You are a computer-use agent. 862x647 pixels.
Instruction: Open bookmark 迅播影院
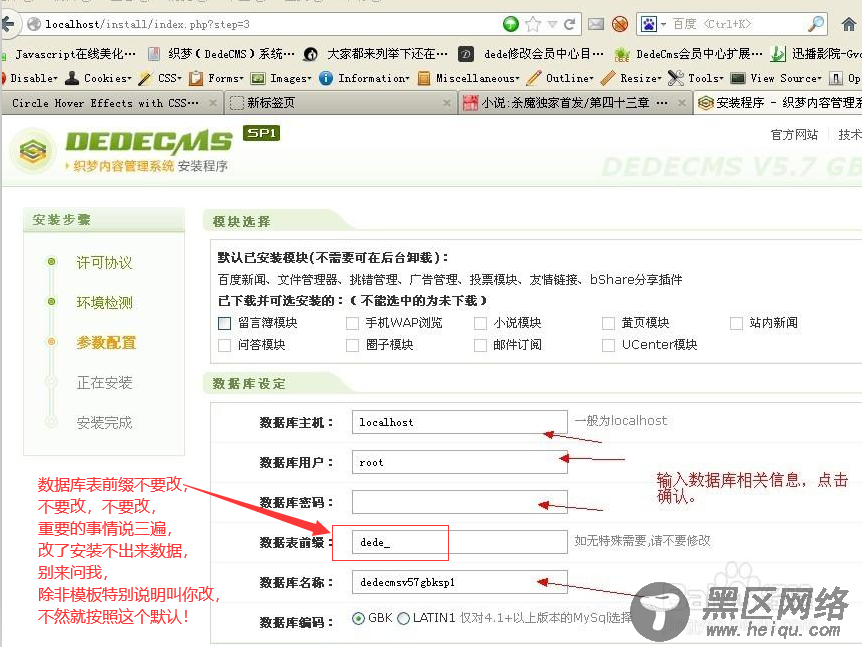tap(816, 54)
